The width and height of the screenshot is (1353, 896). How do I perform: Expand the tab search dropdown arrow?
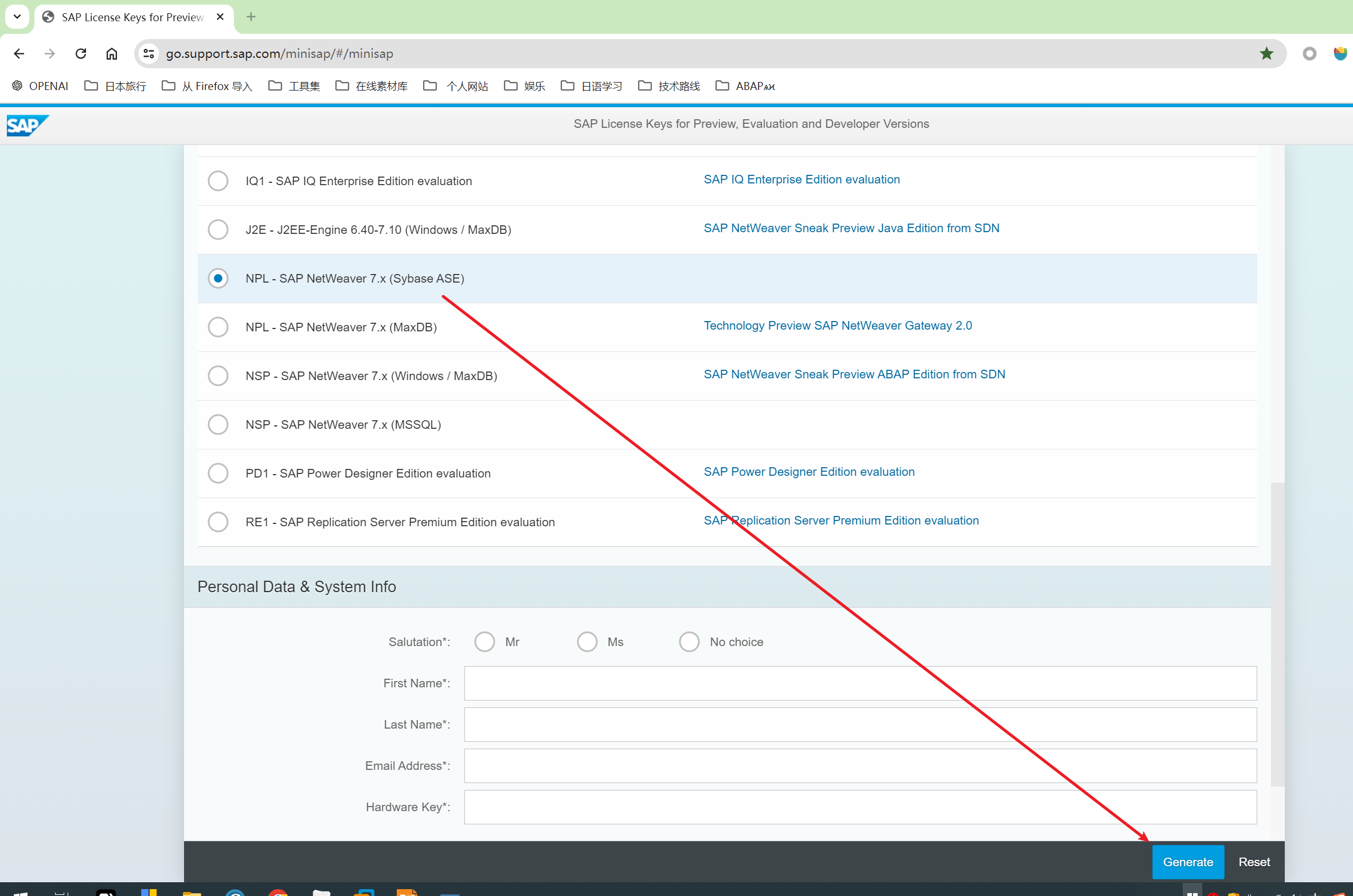[x=17, y=17]
